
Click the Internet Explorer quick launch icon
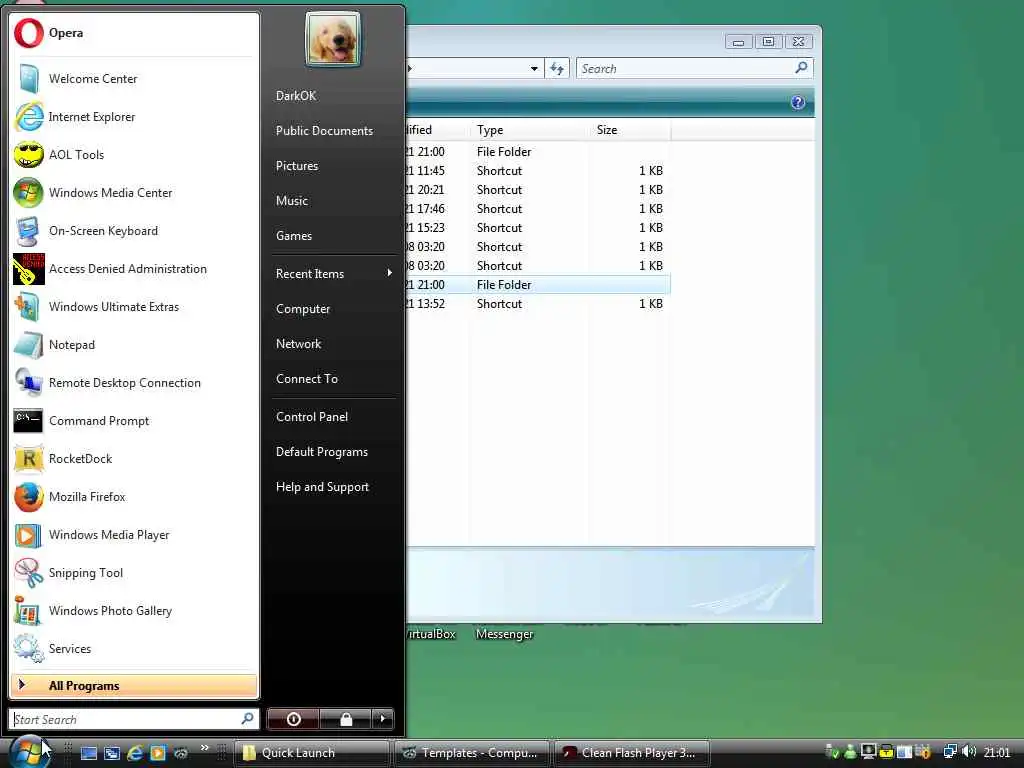pyautogui.click(x=135, y=753)
